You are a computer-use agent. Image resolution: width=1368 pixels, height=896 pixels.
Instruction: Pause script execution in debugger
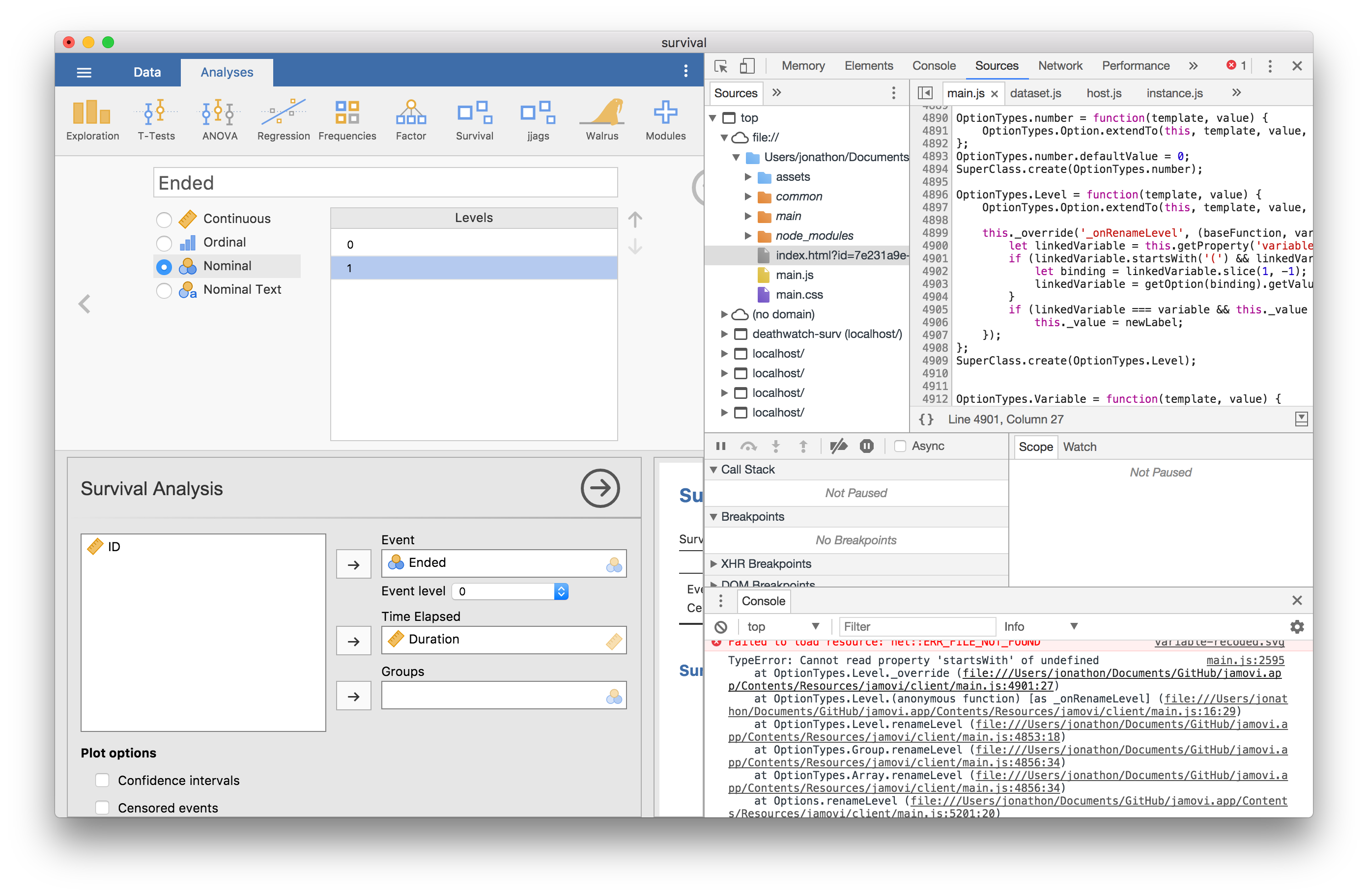click(721, 446)
